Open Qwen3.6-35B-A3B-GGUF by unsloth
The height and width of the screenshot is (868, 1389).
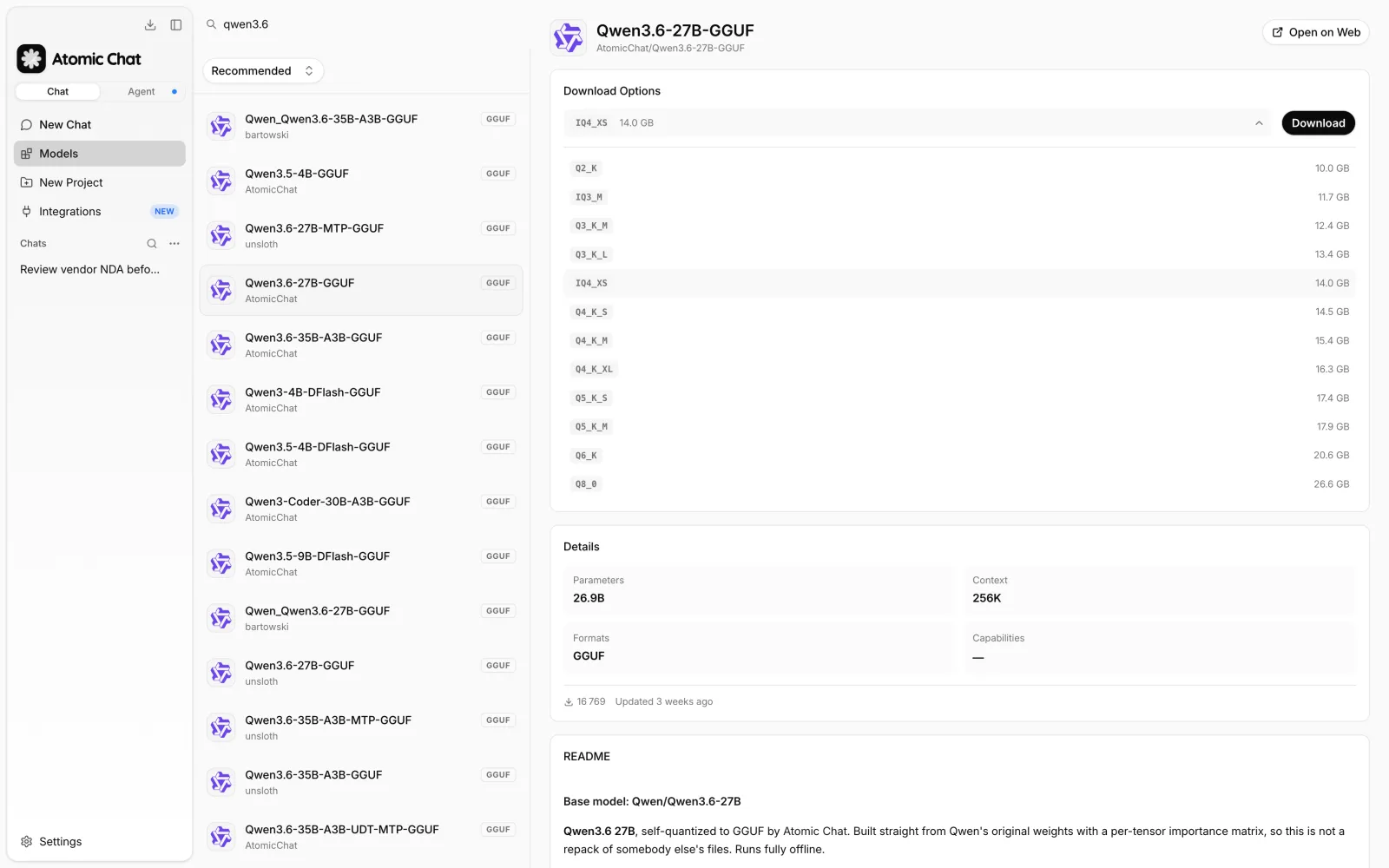361,782
